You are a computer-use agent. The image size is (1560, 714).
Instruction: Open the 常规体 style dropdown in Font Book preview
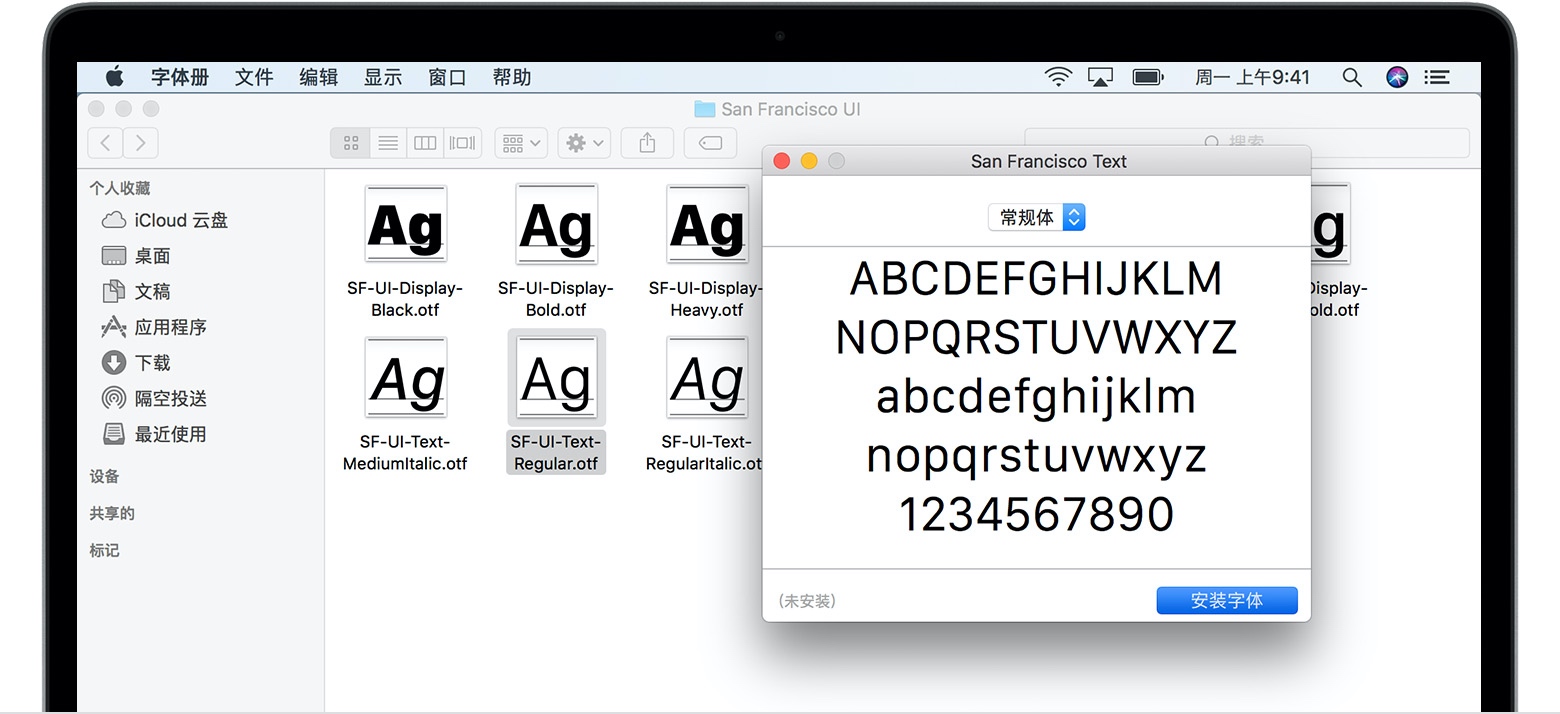pyautogui.click(x=1036, y=217)
